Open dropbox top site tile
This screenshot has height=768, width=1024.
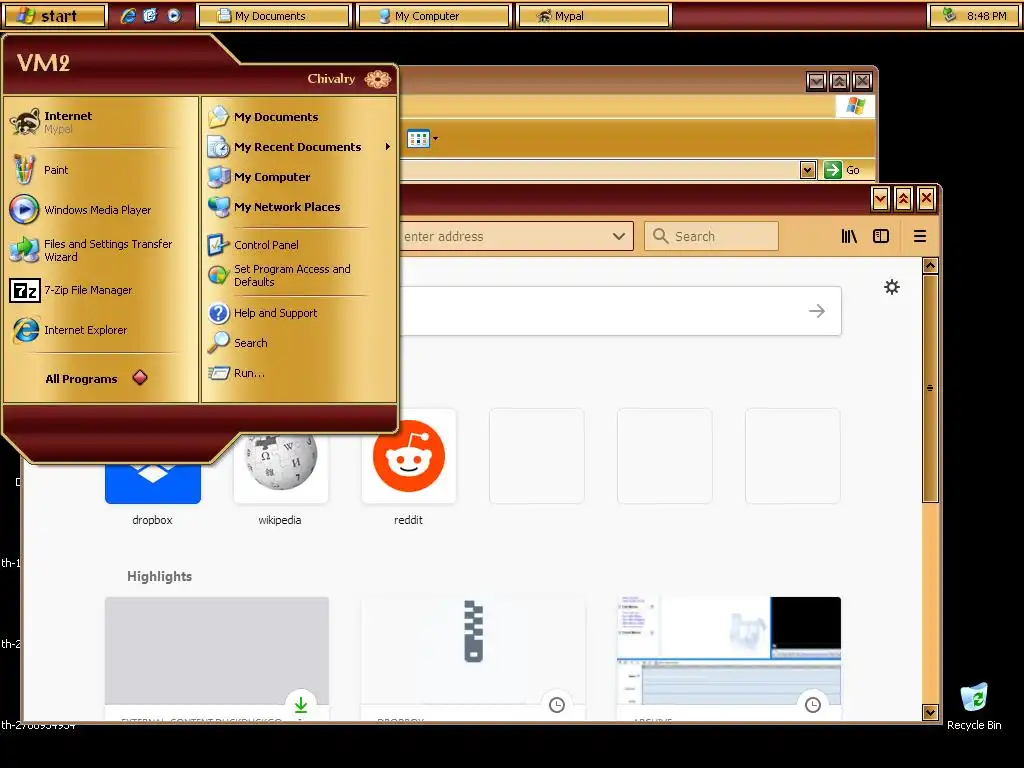coord(152,483)
